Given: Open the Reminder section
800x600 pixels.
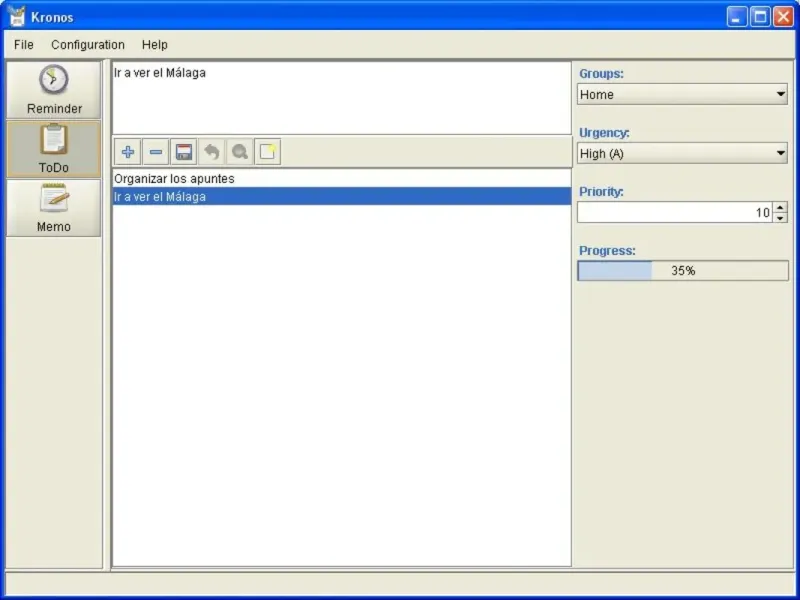Looking at the screenshot, I should [x=54, y=90].
